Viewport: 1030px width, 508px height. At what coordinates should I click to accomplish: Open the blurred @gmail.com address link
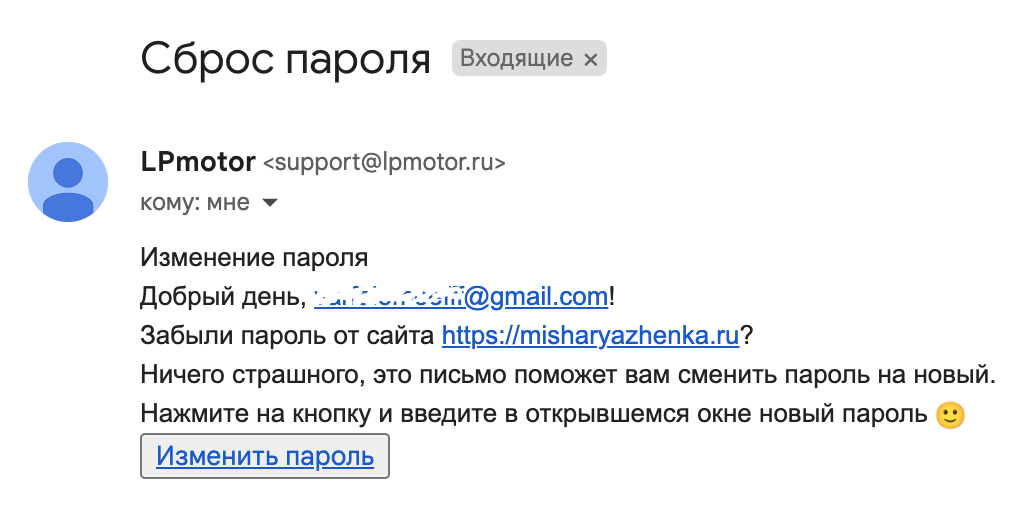460,297
